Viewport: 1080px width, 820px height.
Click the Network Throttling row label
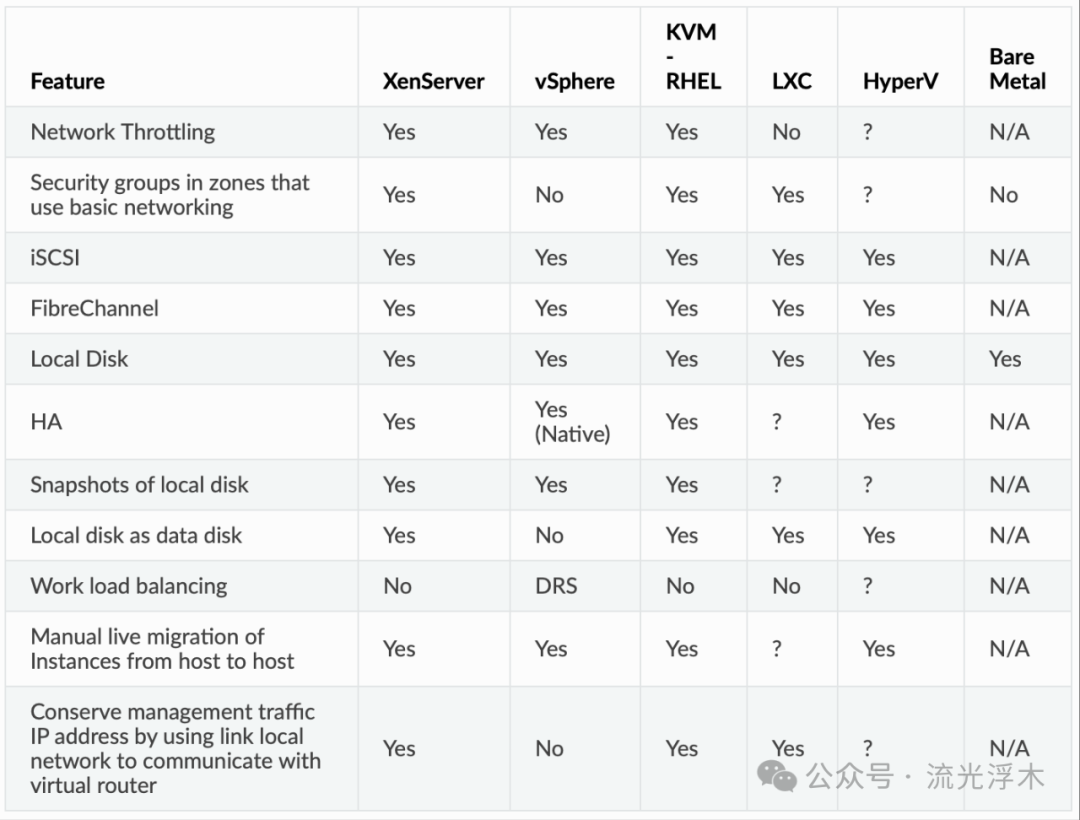(122, 132)
